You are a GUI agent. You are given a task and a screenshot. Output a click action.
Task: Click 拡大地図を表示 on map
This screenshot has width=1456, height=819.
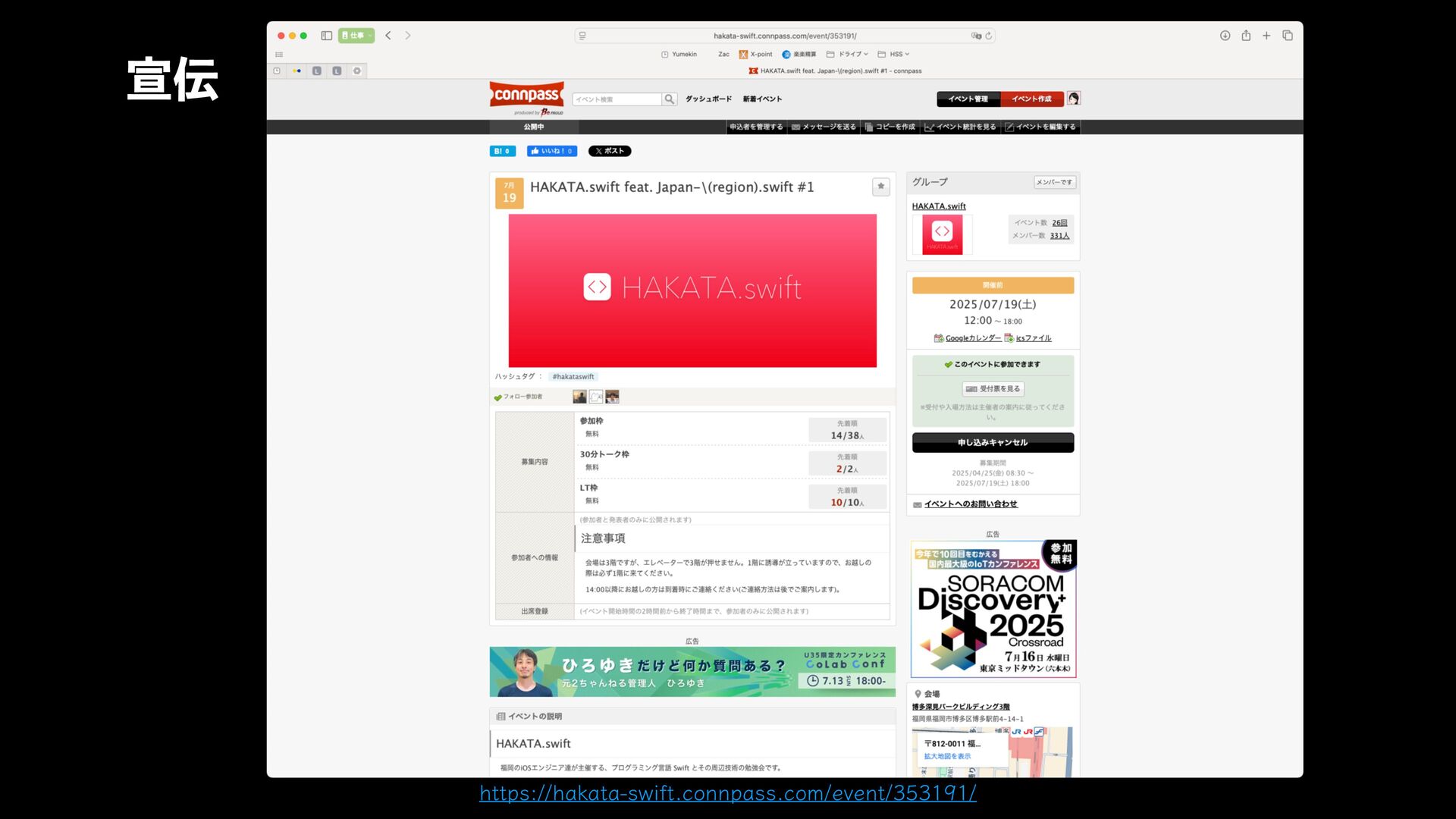tap(947, 757)
